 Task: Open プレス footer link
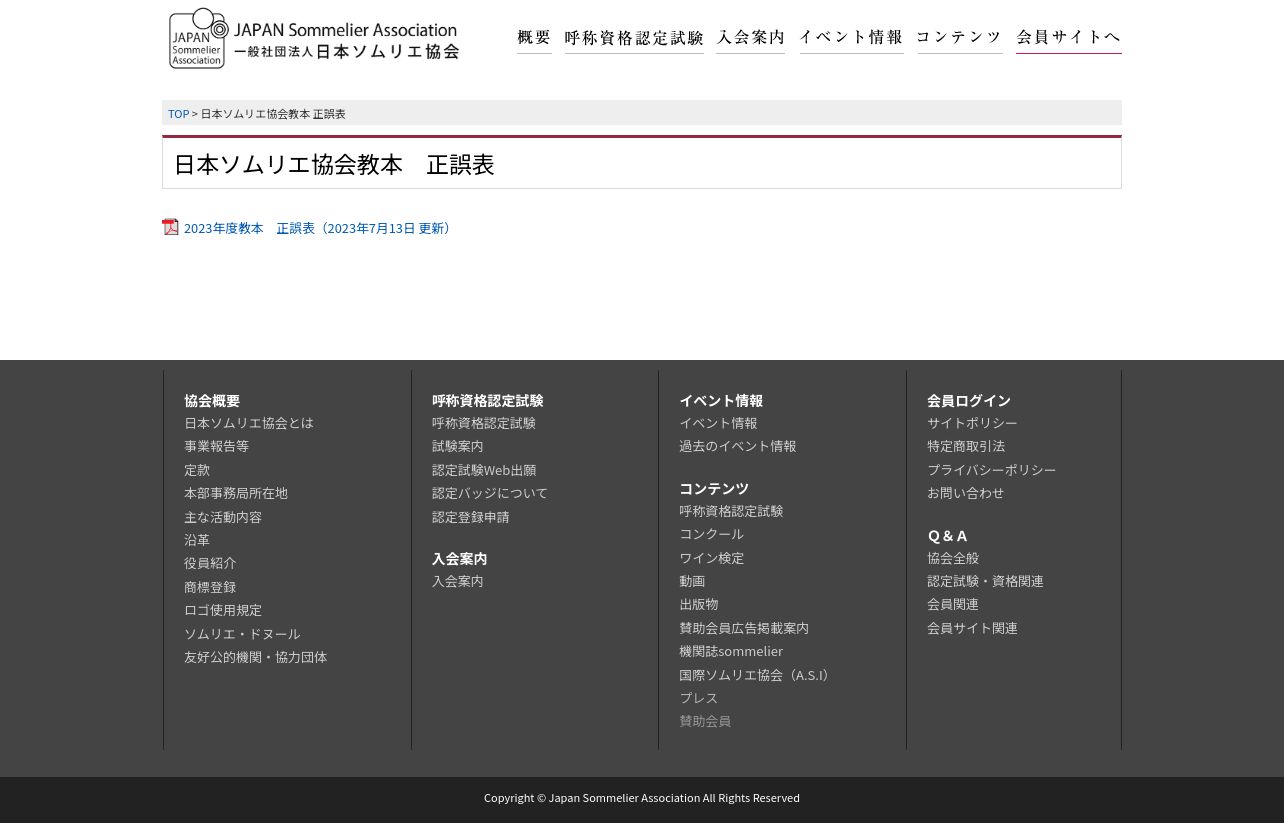click(699, 698)
